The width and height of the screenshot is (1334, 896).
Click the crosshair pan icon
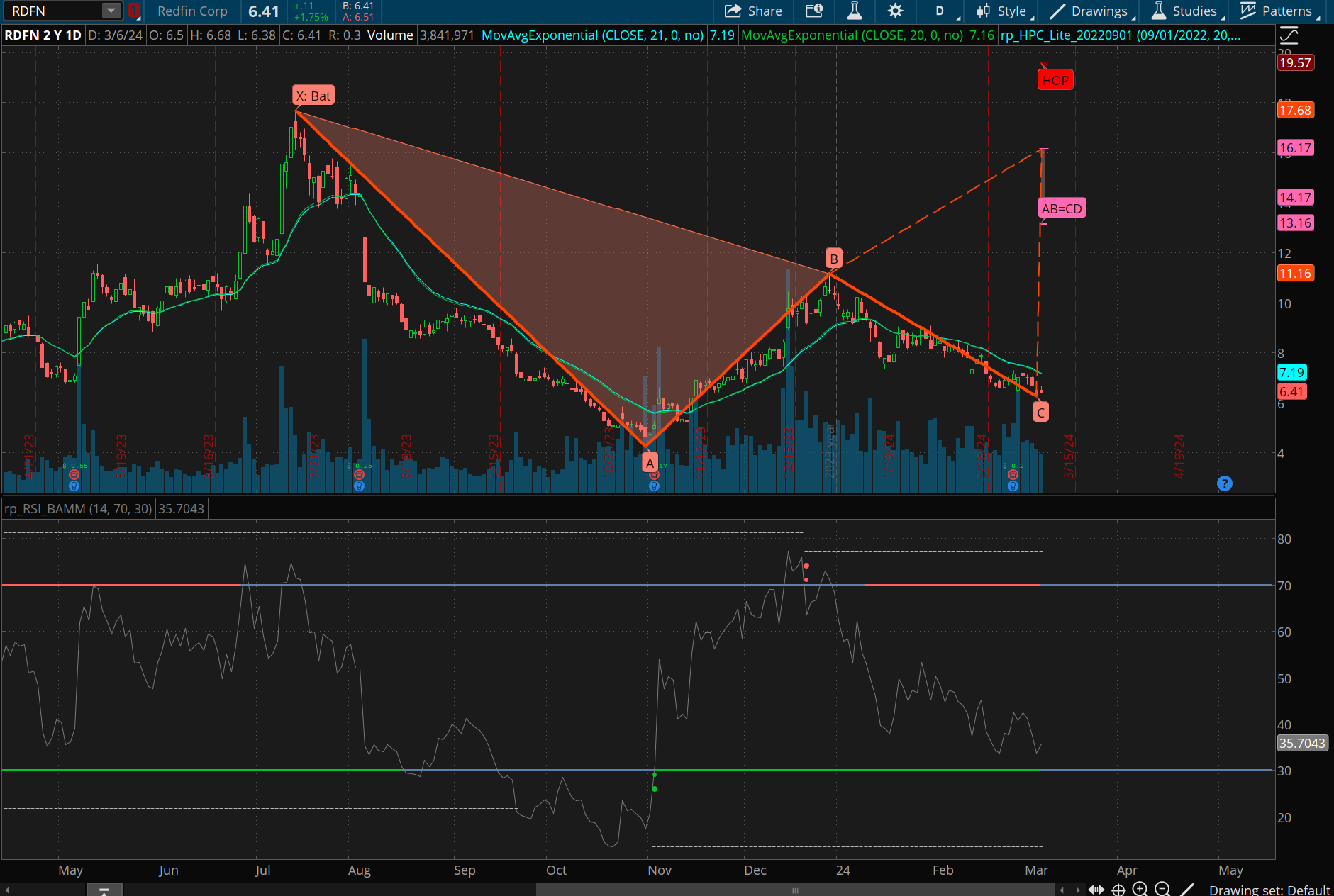click(x=1118, y=890)
